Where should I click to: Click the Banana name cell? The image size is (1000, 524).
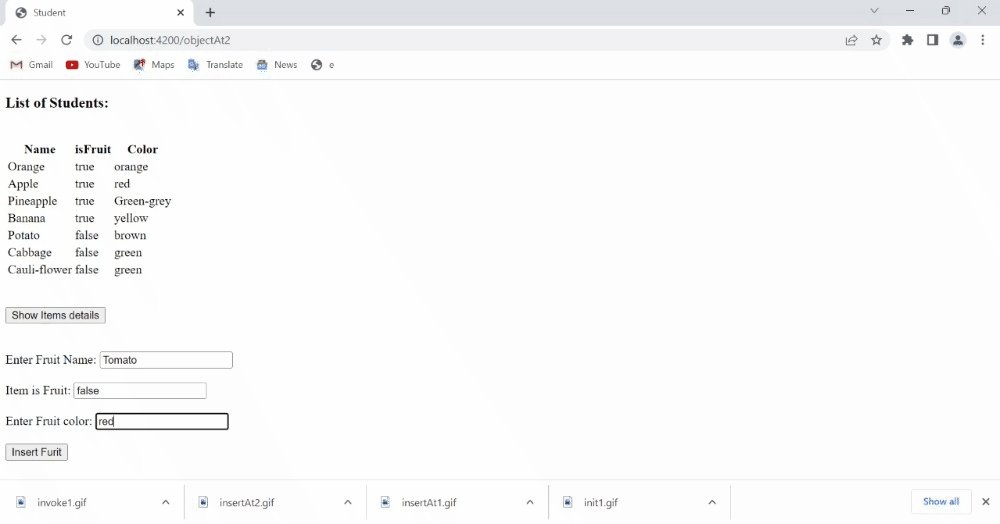click(x=26, y=218)
